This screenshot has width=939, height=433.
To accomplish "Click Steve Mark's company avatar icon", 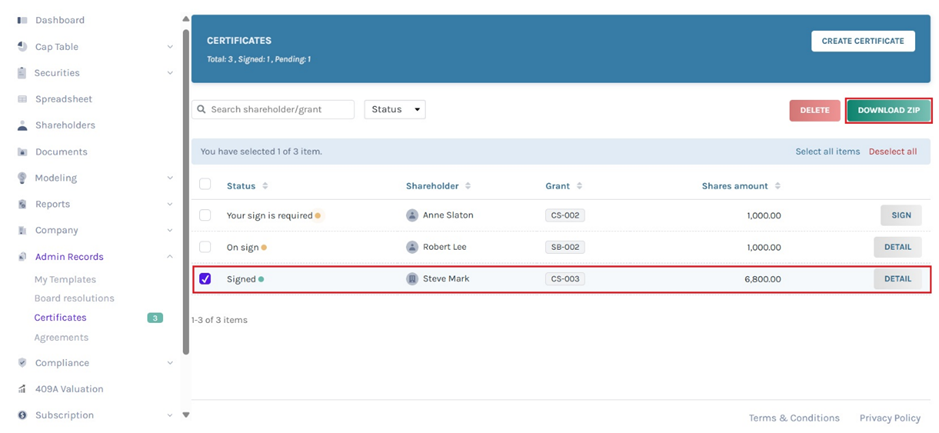I will coord(412,279).
